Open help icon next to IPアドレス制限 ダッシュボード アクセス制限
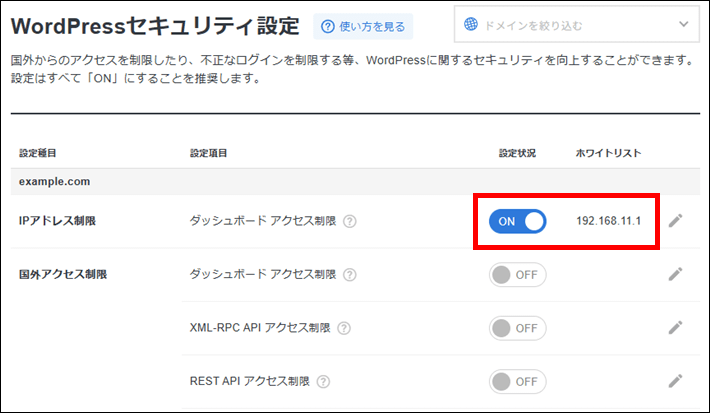Viewport: 710px width, 413px height. (350, 221)
